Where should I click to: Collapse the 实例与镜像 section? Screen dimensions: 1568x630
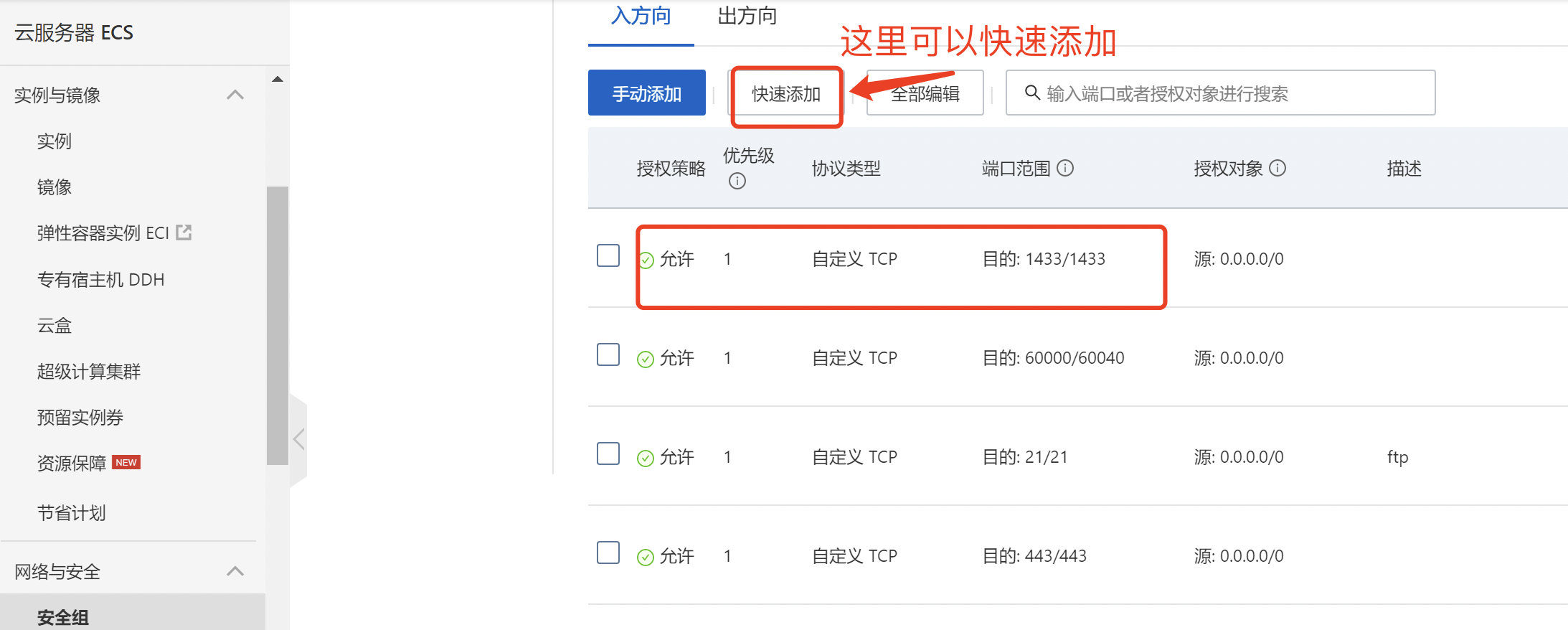[x=235, y=95]
